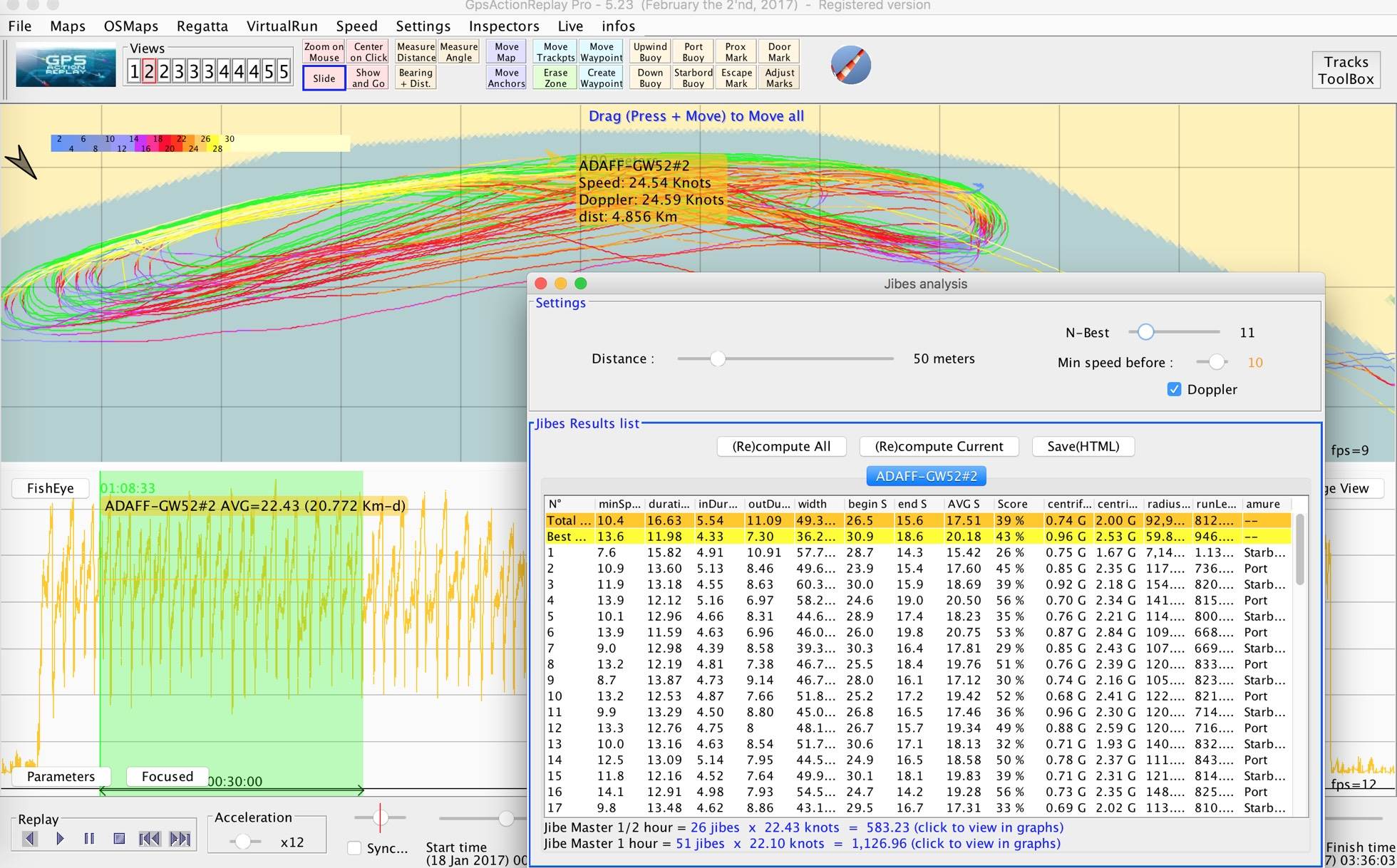Toggle the Doppler checkbox

click(x=1174, y=389)
